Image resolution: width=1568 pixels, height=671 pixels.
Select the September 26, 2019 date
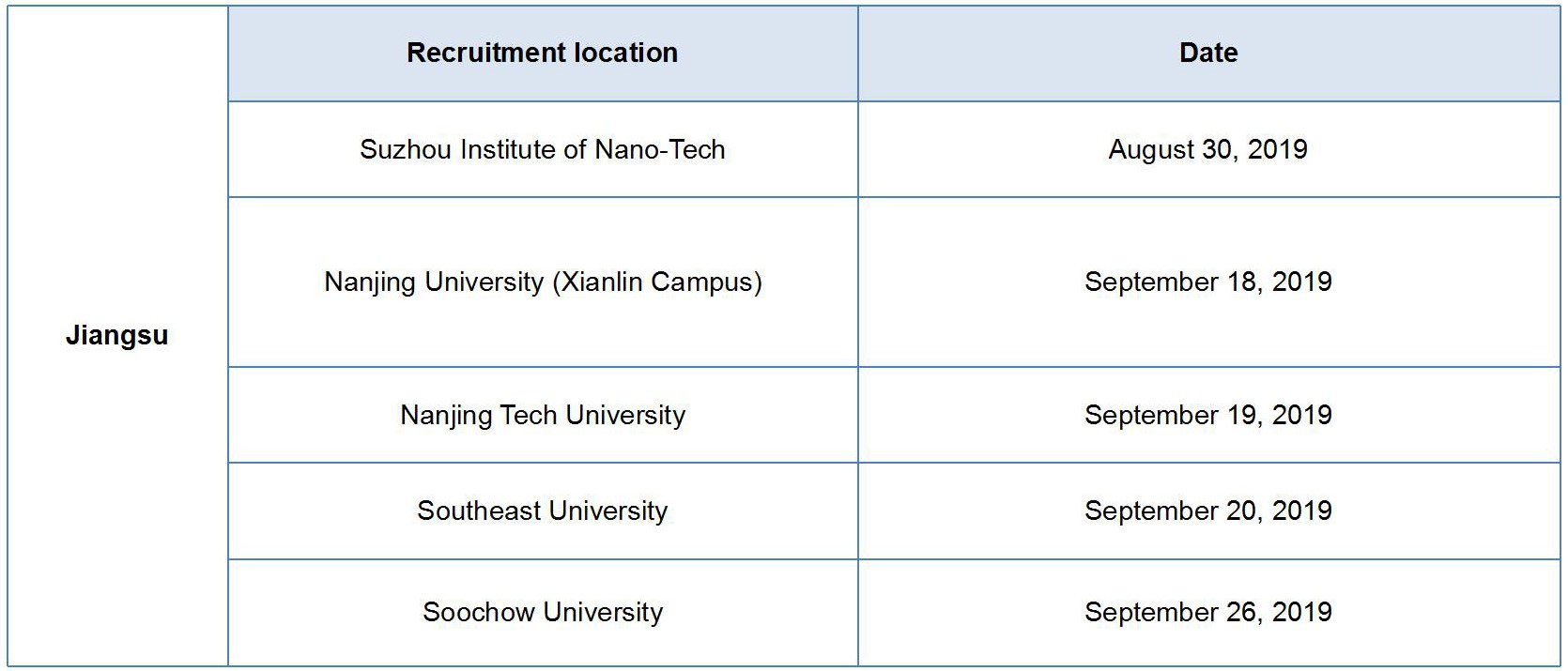point(1208,613)
